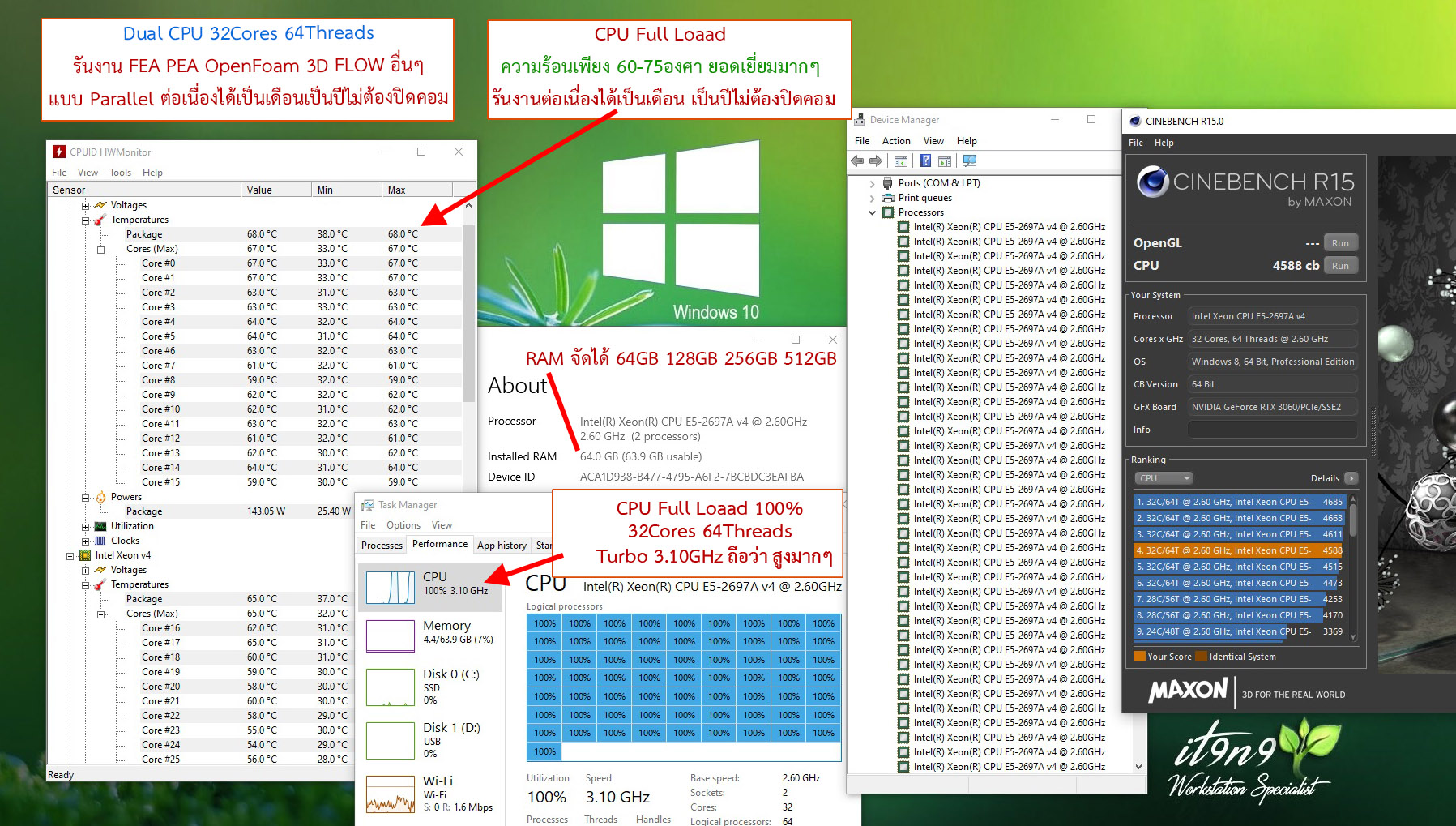
Task: Click the Device Manager title bar icon
Action: (x=859, y=120)
